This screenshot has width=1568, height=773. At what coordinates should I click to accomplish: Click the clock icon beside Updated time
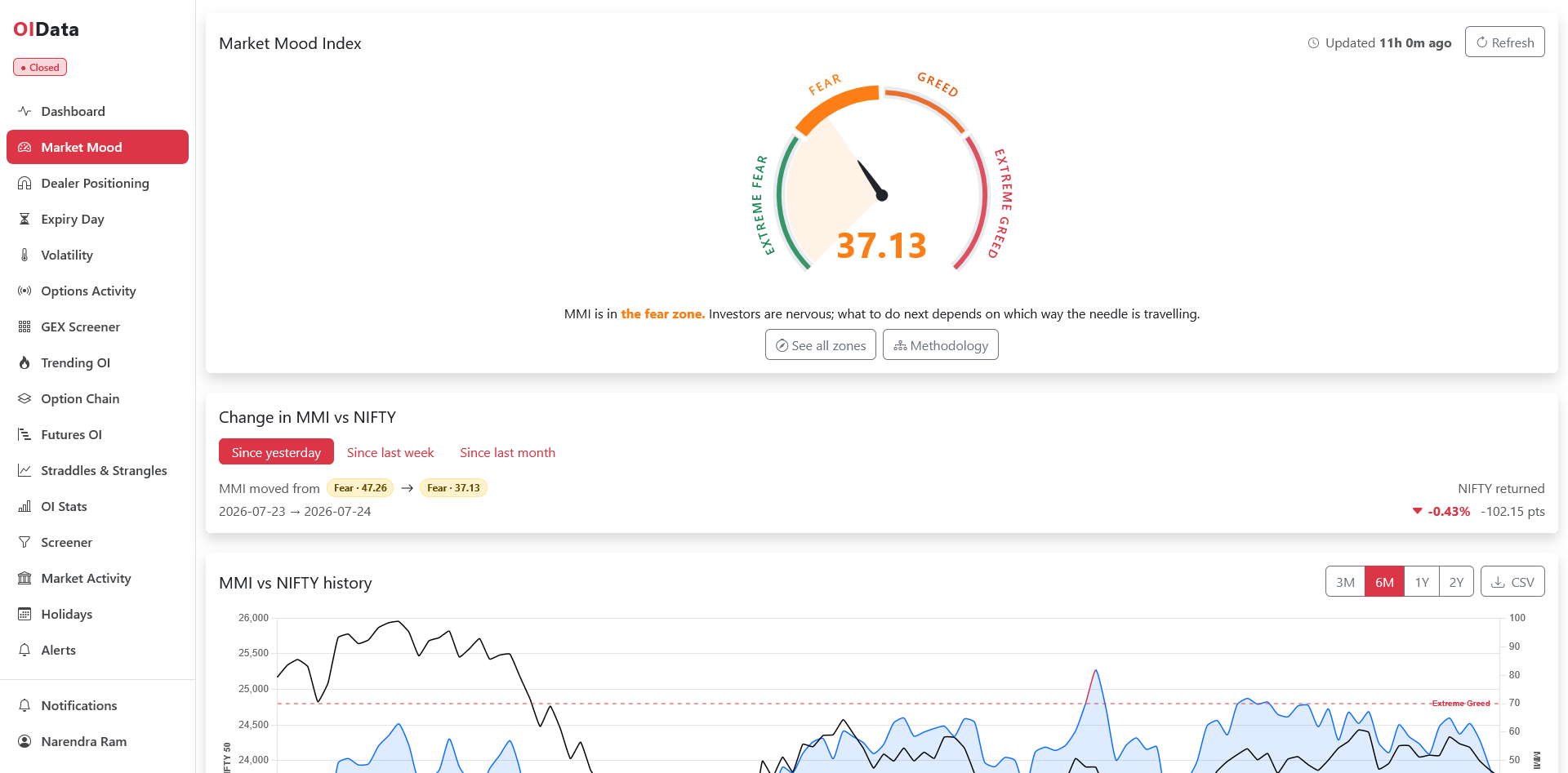[x=1313, y=43]
